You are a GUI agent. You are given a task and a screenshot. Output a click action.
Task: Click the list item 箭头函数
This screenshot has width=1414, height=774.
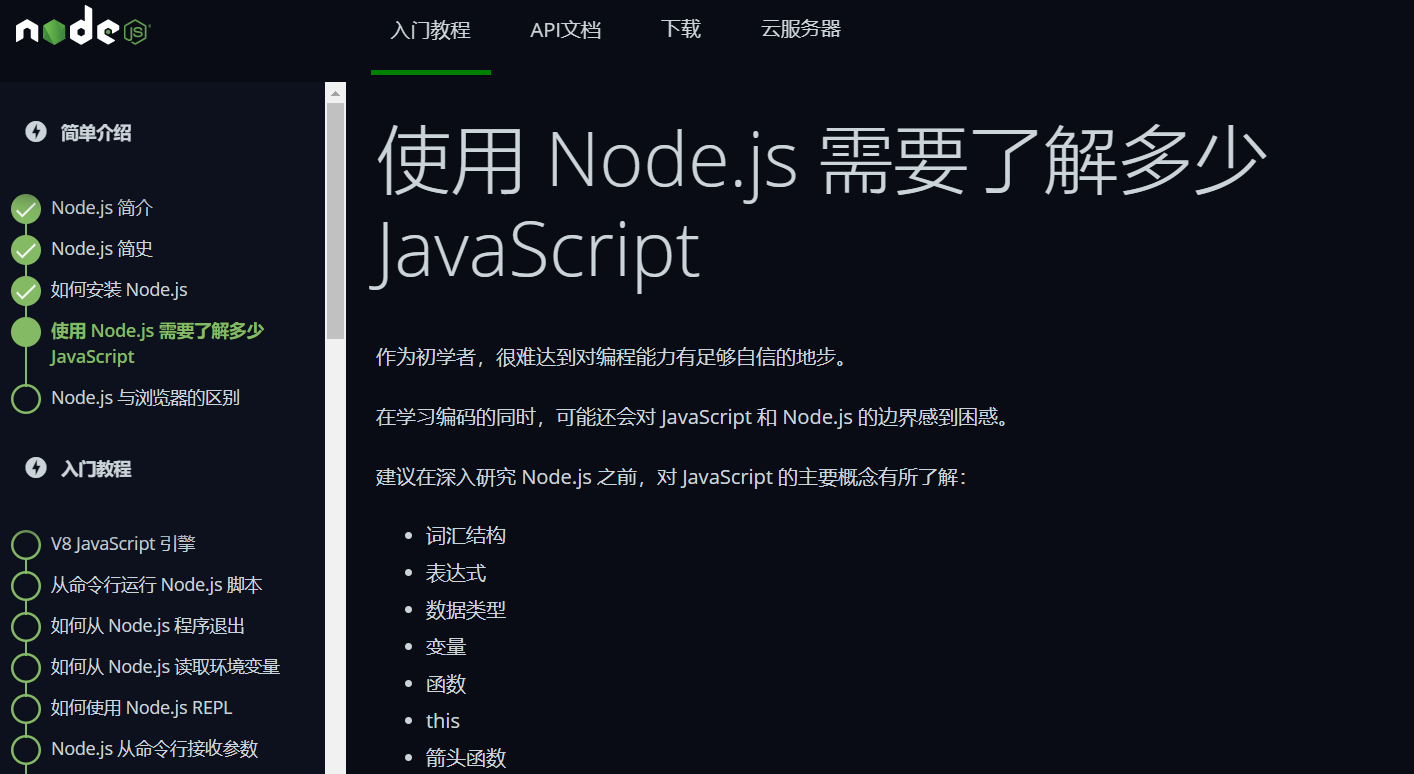tap(466, 758)
